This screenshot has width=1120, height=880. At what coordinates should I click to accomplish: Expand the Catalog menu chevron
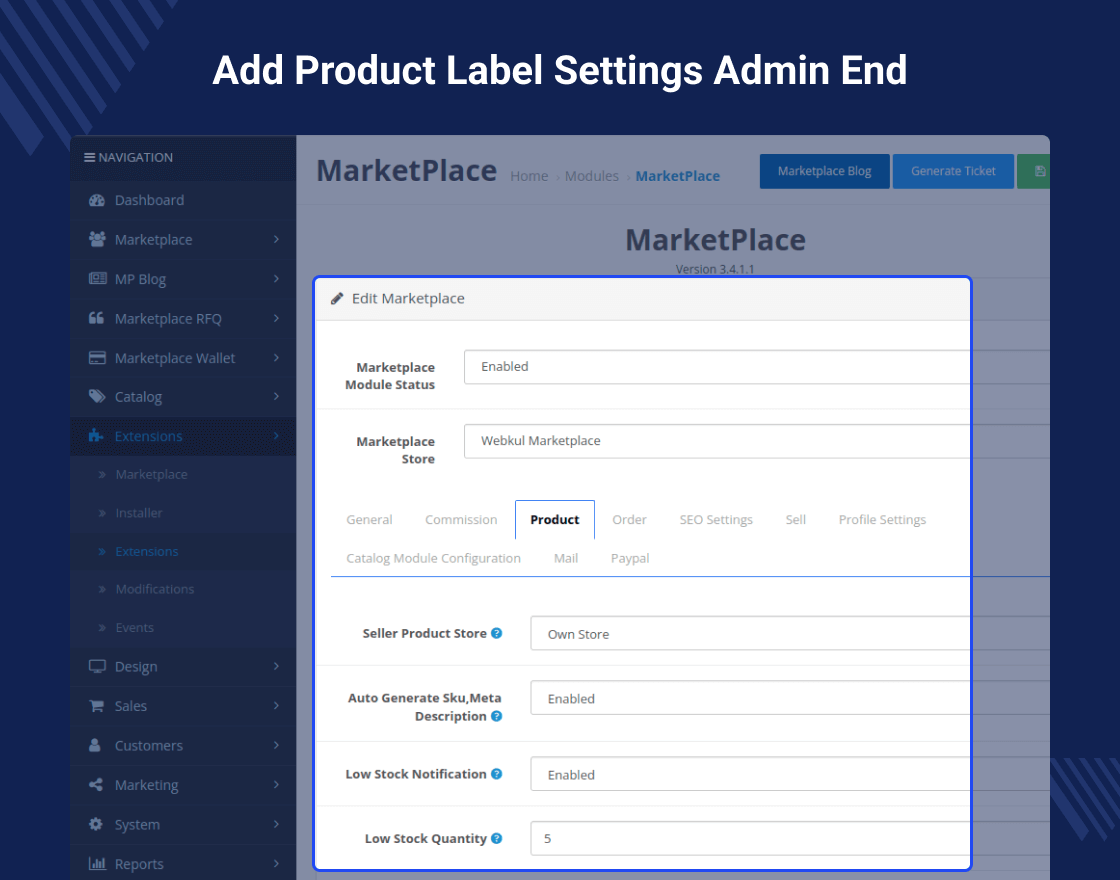click(x=276, y=396)
